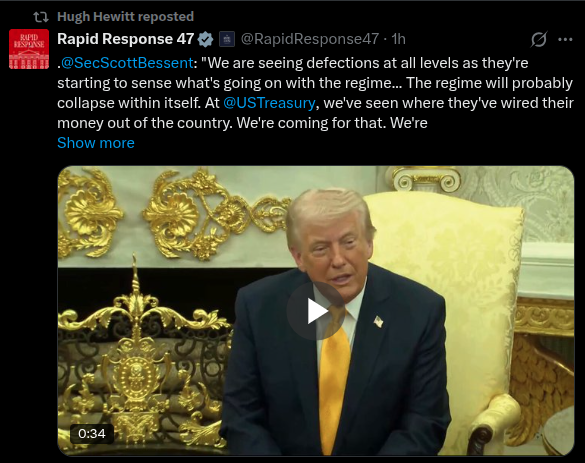Open the @SecScottBessent mention link
The image size is (585, 463).
coord(127,63)
